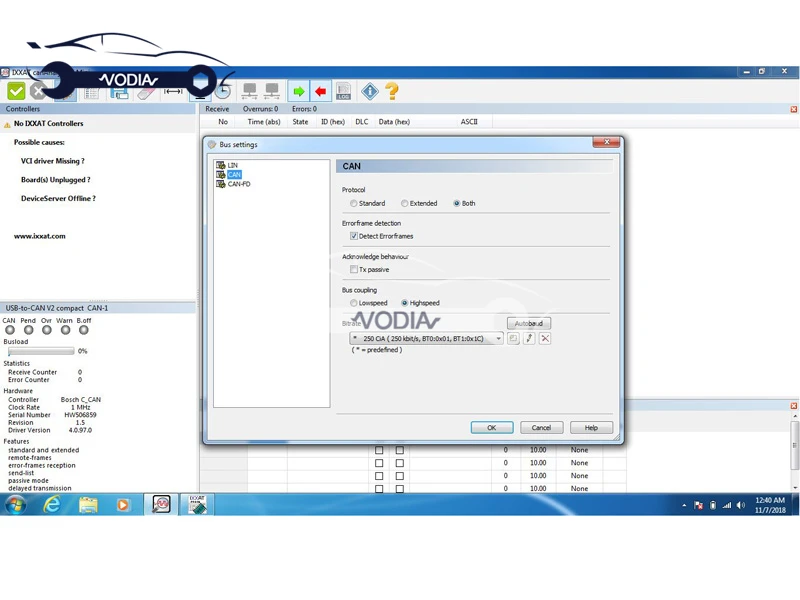Click the Busload progress bar
Viewport: 800px width, 600px height.
(41, 351)
